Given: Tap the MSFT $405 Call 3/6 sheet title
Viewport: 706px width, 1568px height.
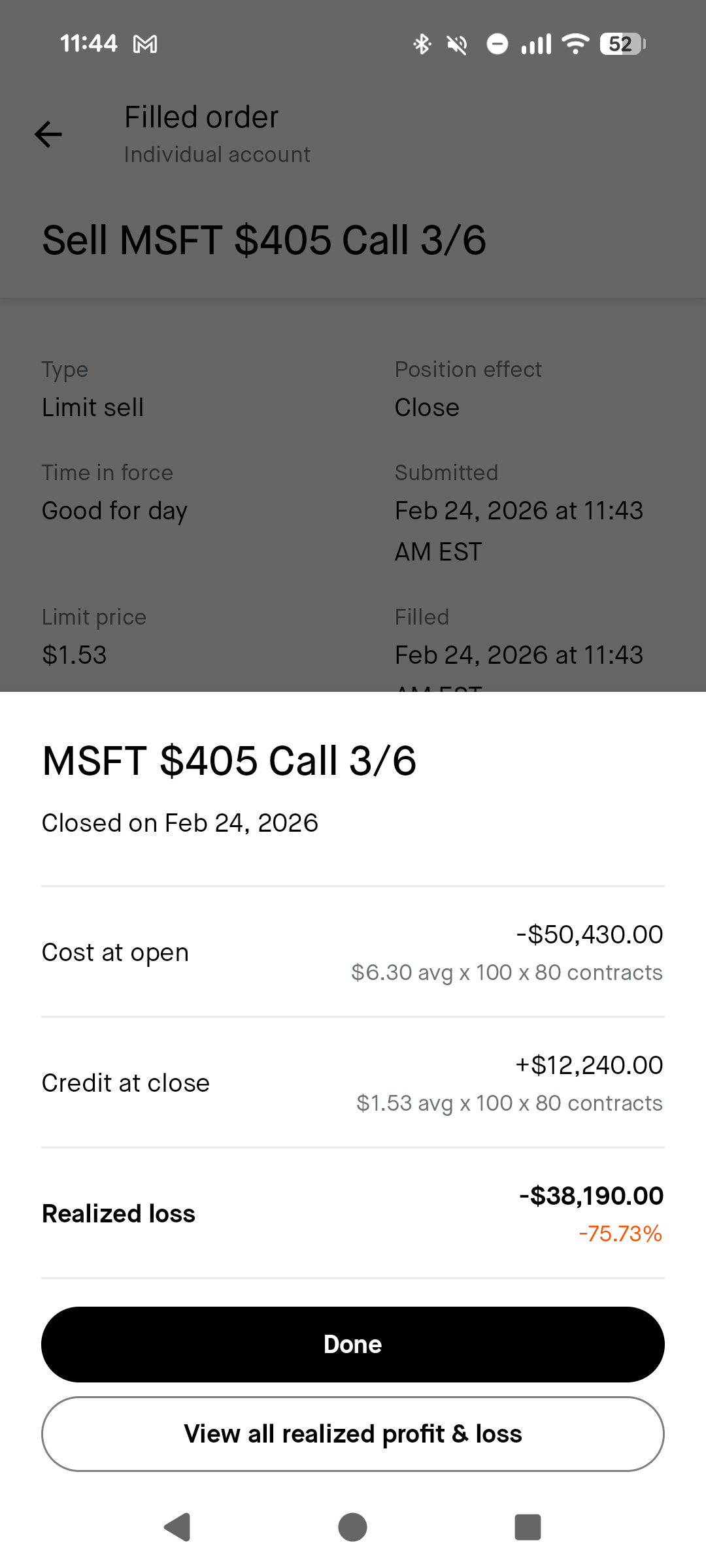Looking at the screenshot, I should click(x=229, y=761).
